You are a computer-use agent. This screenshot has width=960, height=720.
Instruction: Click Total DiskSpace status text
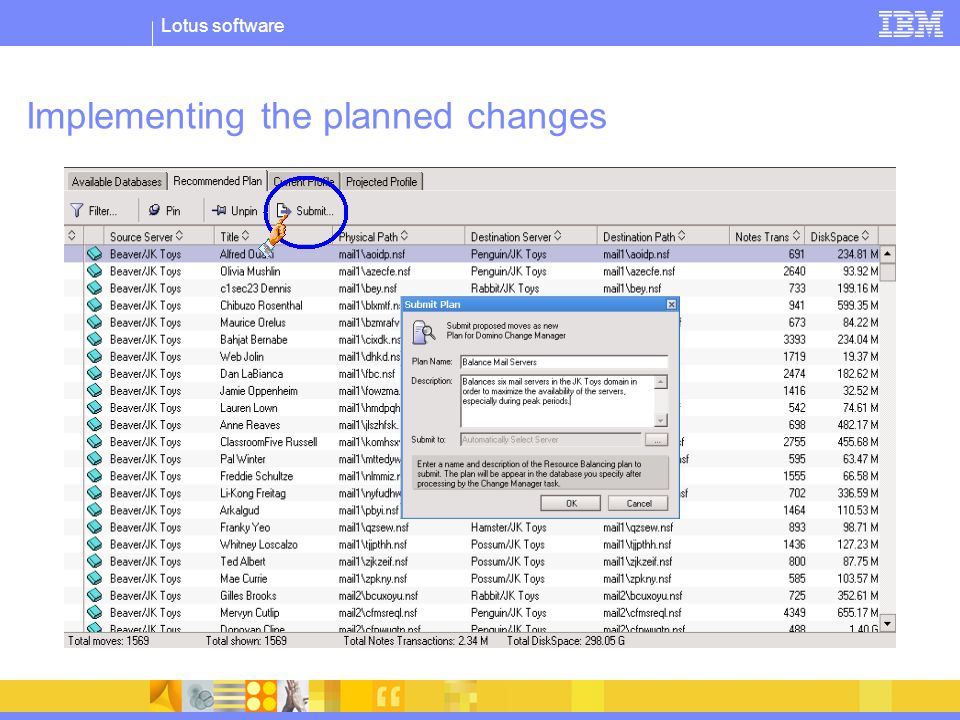point(566,640)
